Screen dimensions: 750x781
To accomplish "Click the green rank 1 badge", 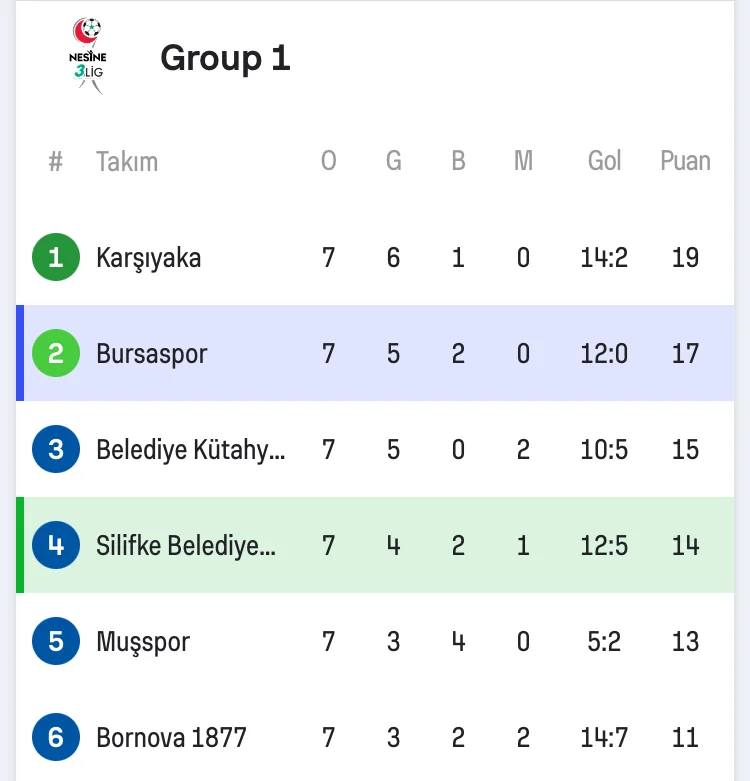I will [55, 258].
